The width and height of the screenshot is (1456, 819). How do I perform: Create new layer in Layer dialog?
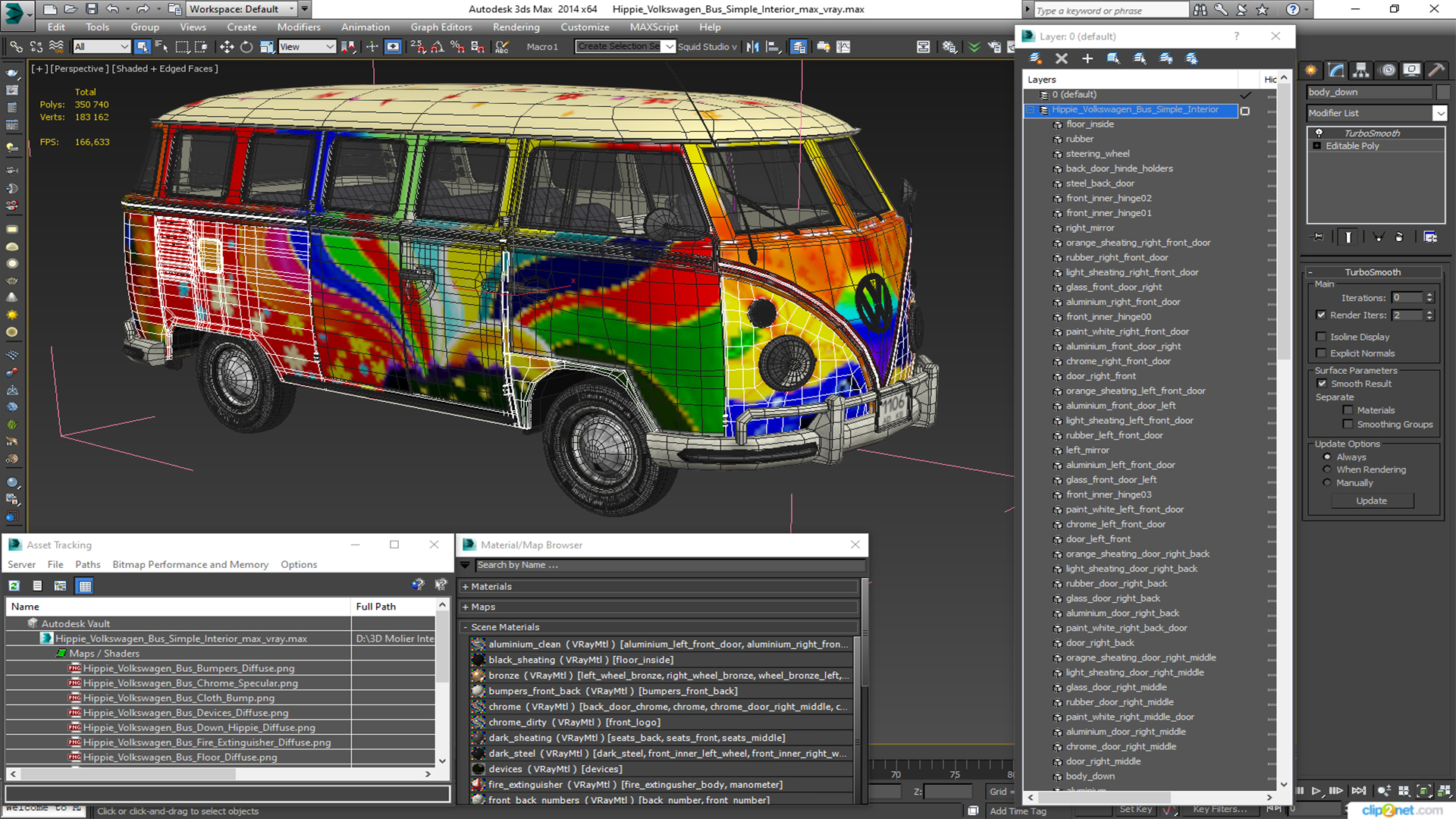(1035, 58)
